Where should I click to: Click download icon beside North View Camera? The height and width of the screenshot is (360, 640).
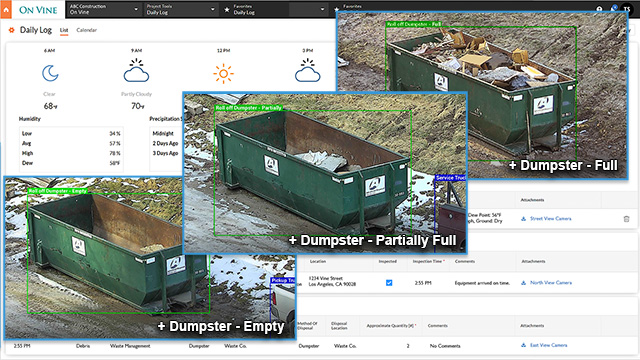pyautogui.click(x=523, y=283)
